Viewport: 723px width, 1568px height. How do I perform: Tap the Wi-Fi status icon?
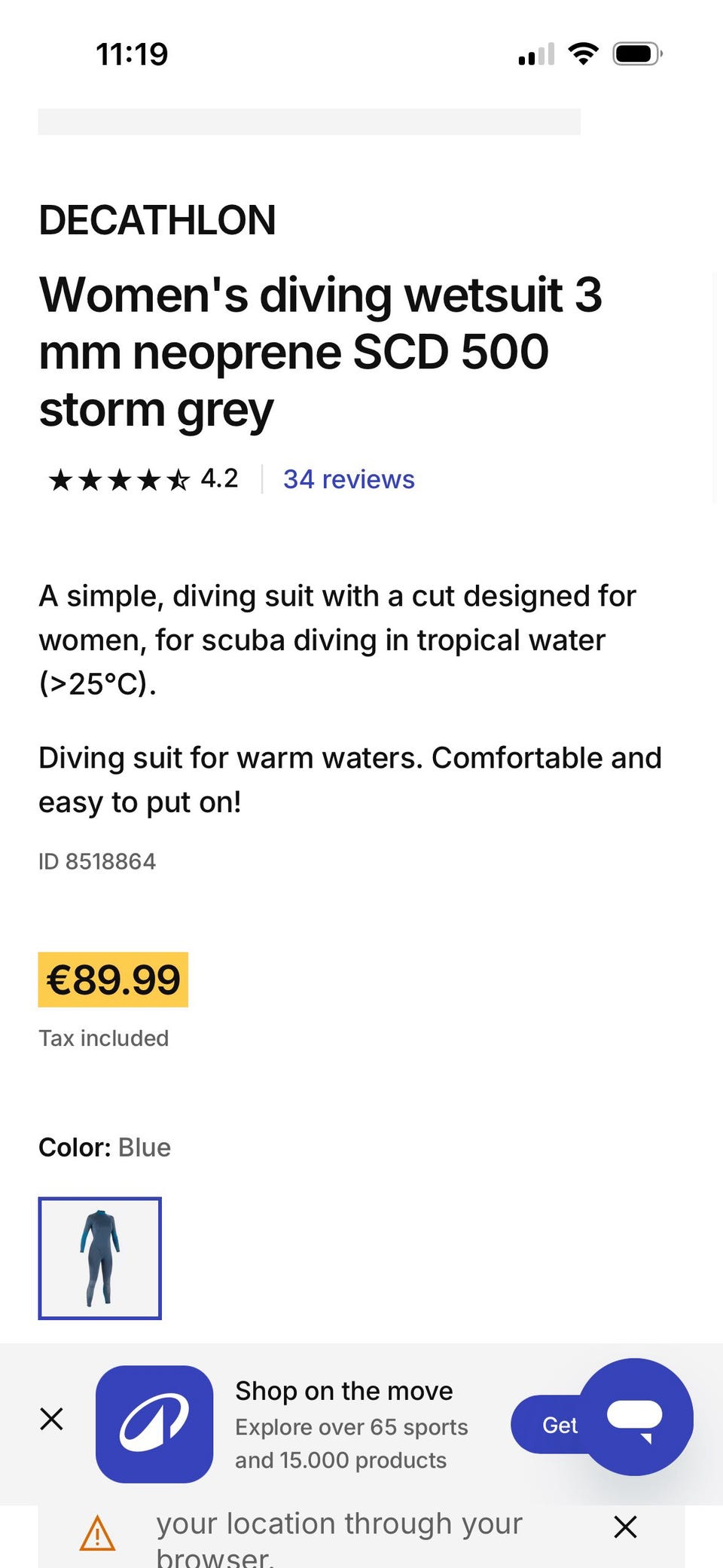[x=583, y=53]
